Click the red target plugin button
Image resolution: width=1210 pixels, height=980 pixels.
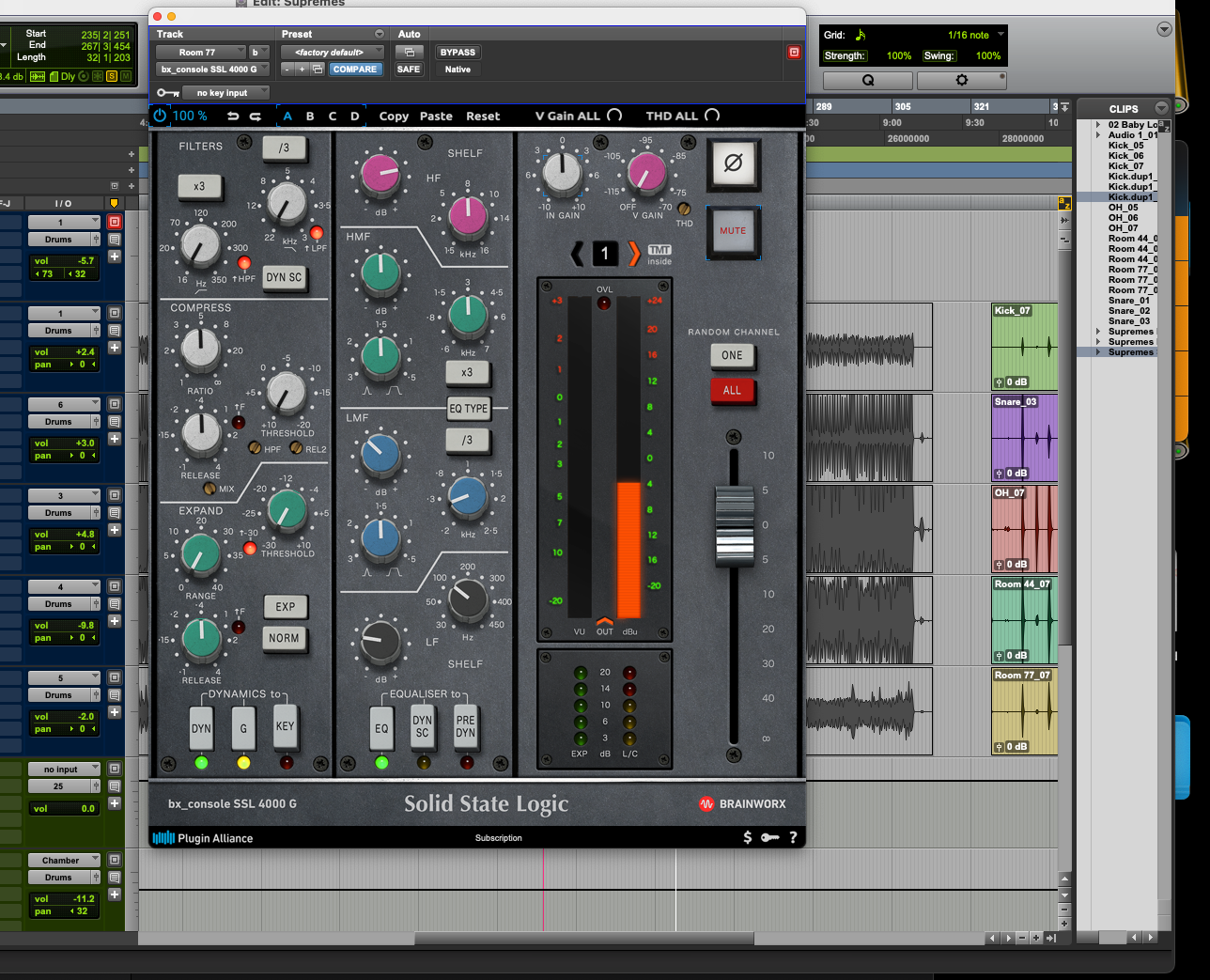pyautogui.click(x=794, y=53)
